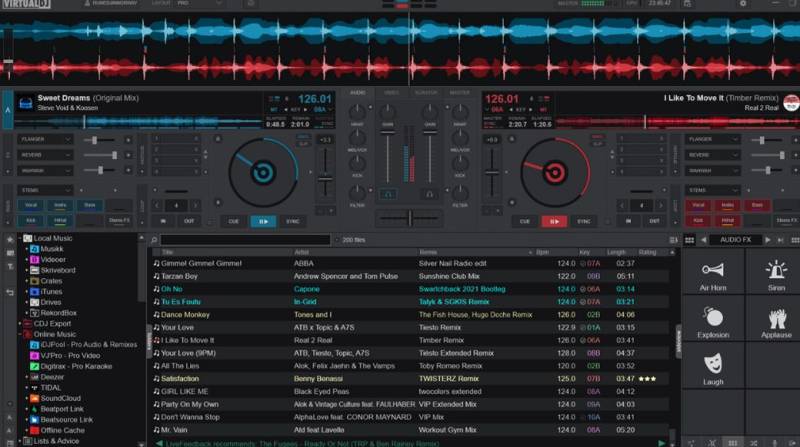Click the Deezer icon in folder tree

point(35,377)
